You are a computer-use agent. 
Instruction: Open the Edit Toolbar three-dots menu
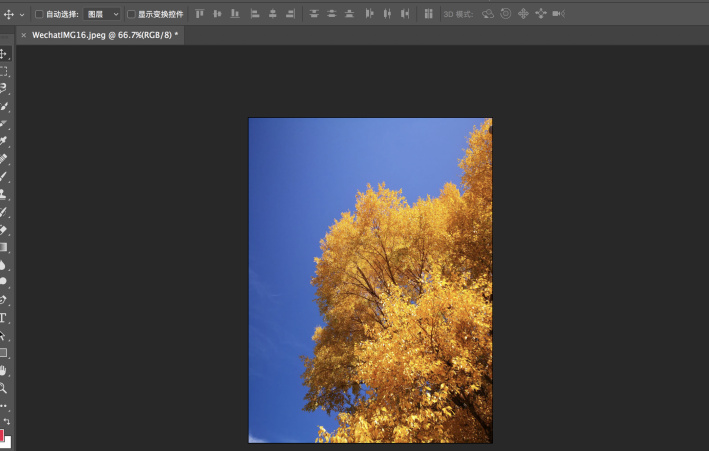(3, 406)
